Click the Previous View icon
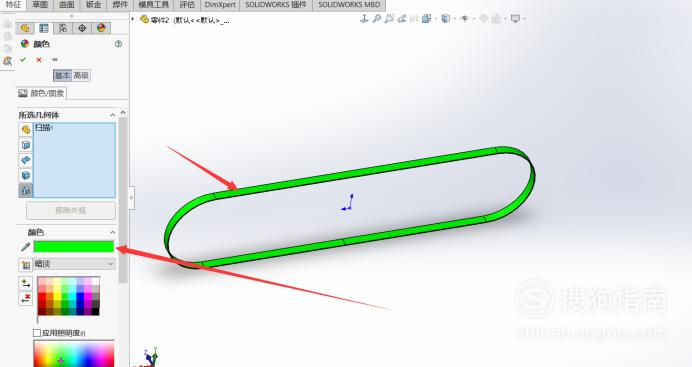This screenshot has height=367, width=692. click(x=402, y=19)
